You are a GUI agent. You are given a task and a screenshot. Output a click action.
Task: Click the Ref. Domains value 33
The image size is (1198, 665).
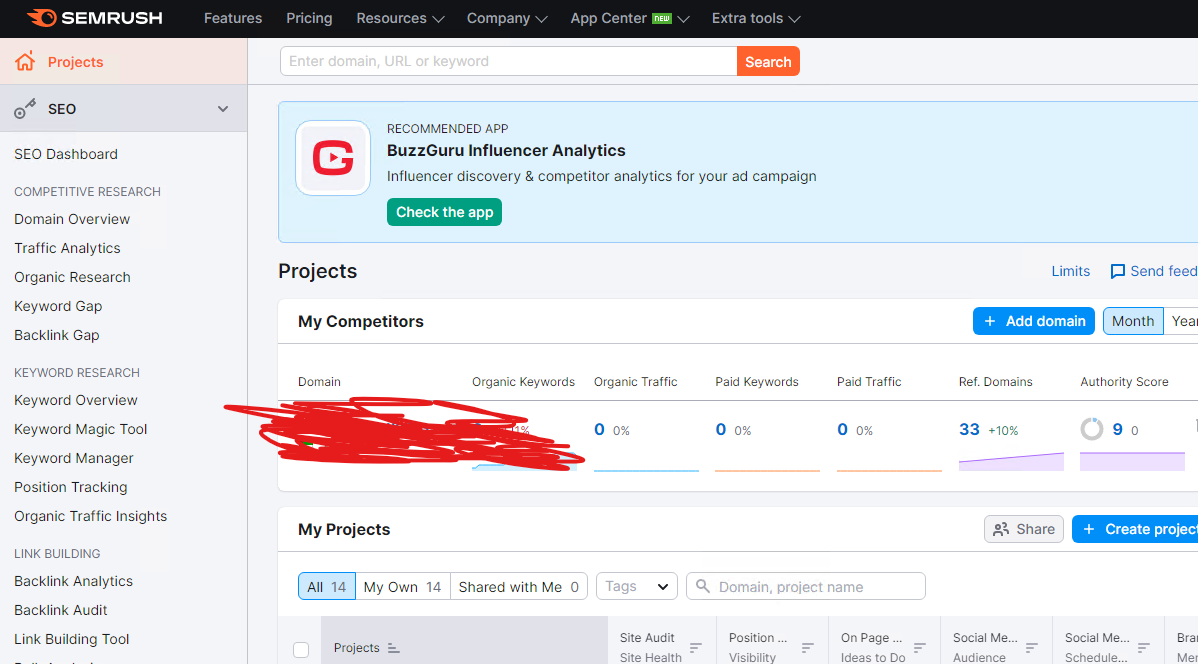[969, 430]
